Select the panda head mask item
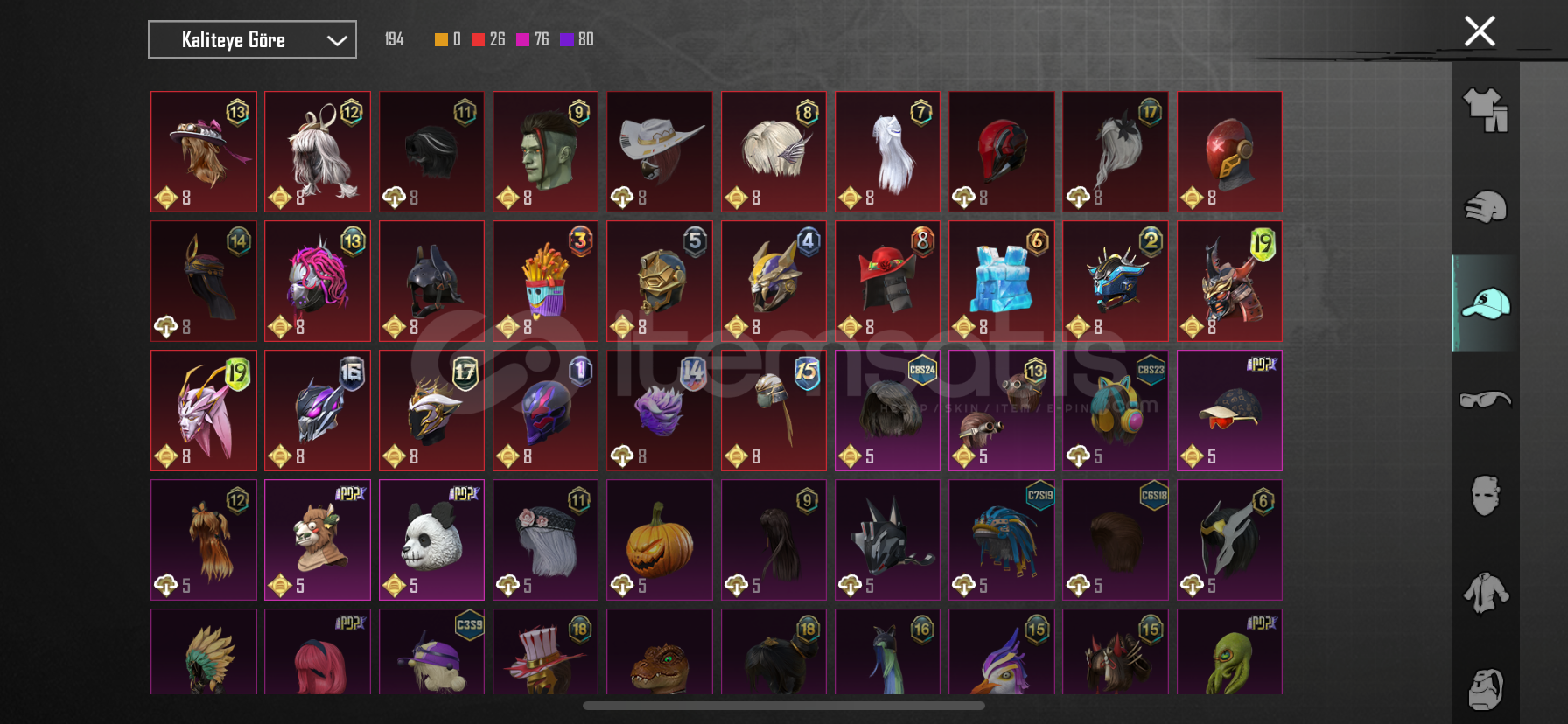Viewport: 1568px width, 724px height. coord(431,540)
